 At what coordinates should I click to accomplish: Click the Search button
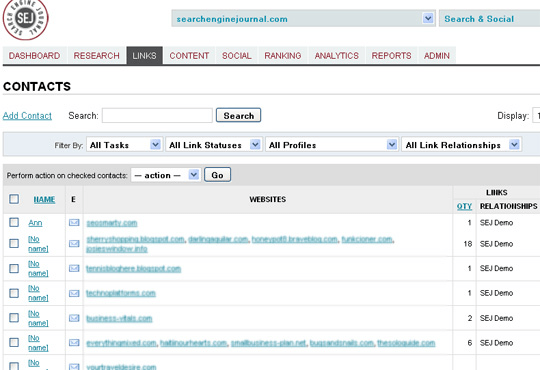238,115
